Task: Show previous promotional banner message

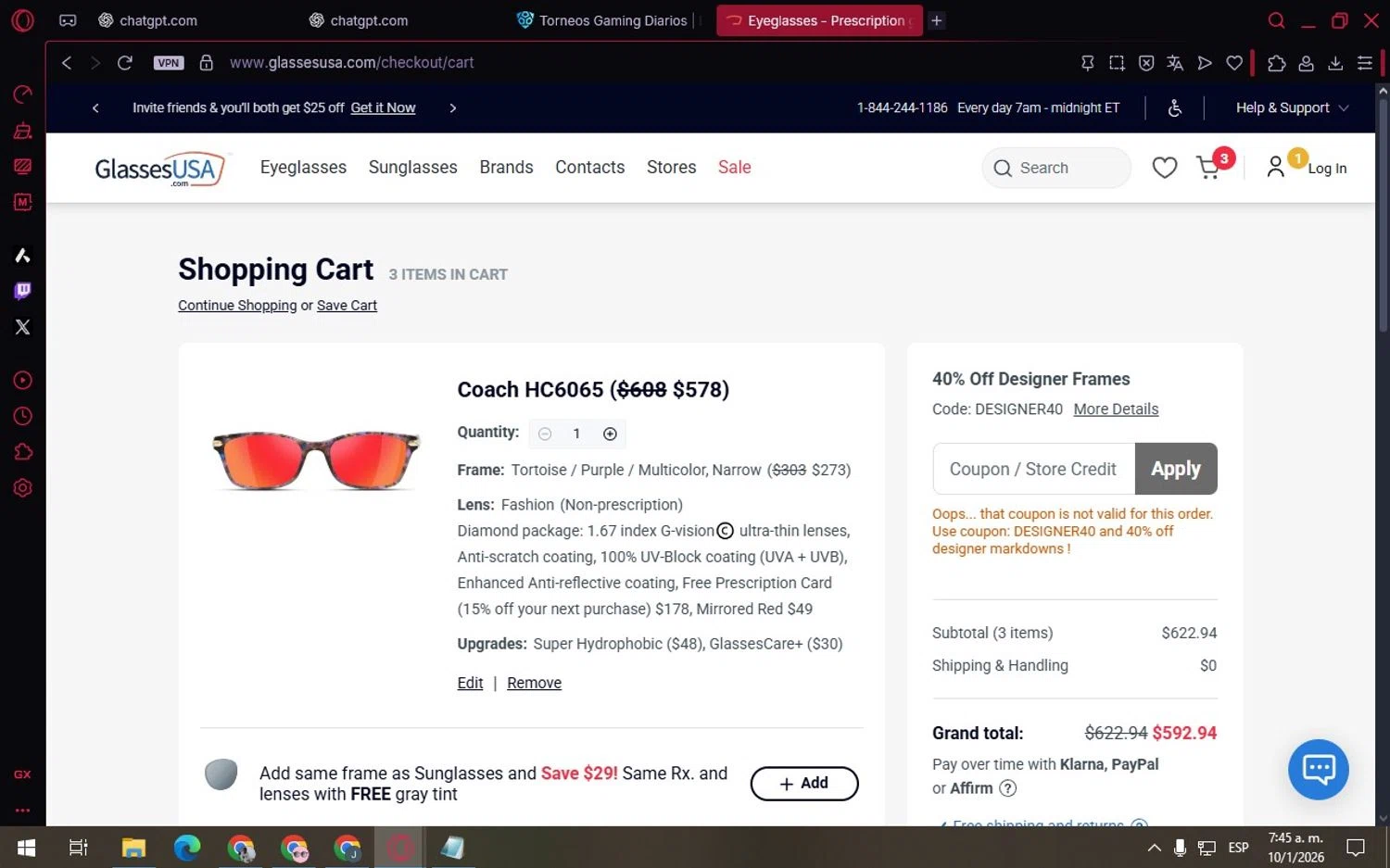Action: pos(95,108)
